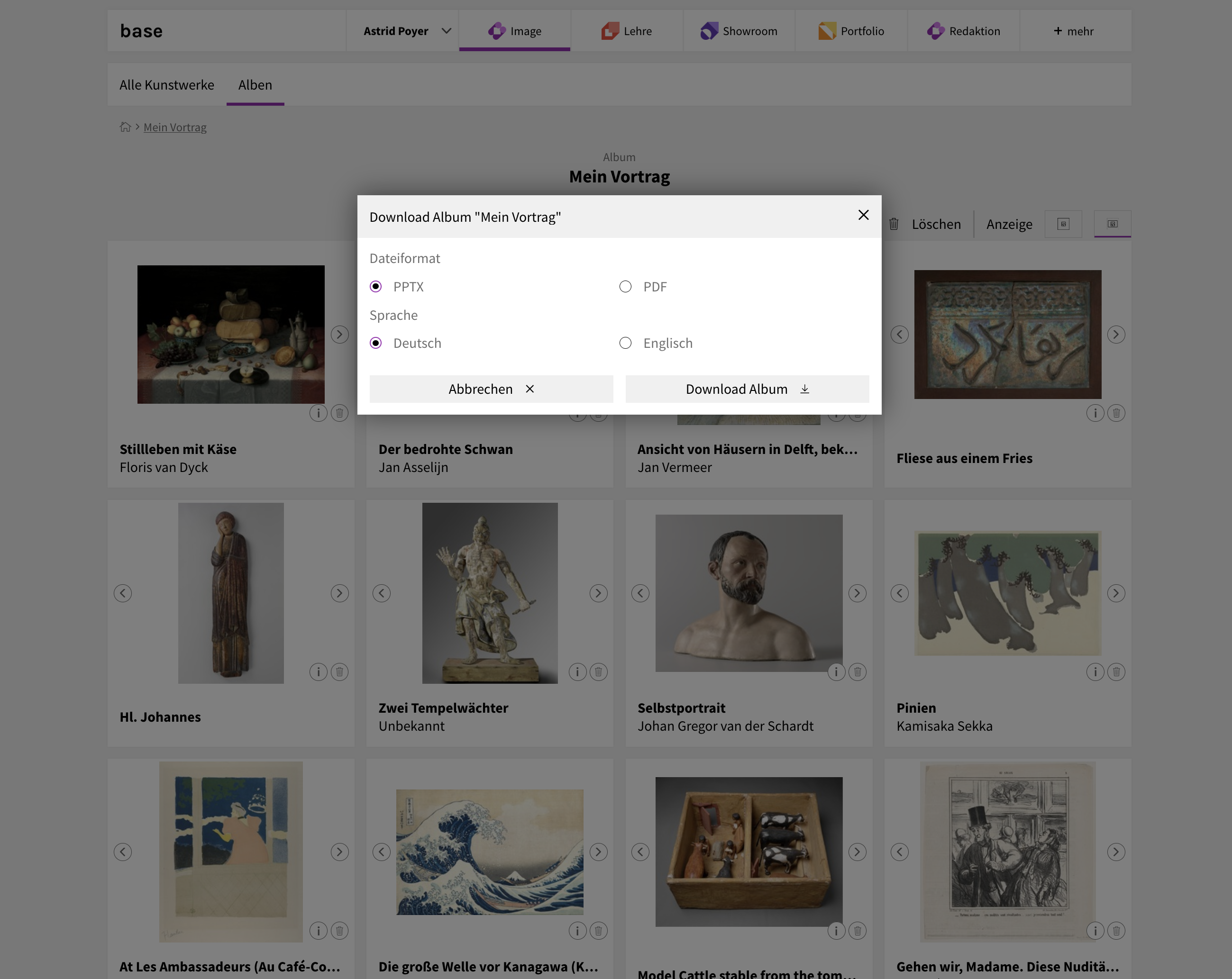Screen dimensions: 1232x979
Task: Close the Download Album dialog
Action: click(863, 215)
